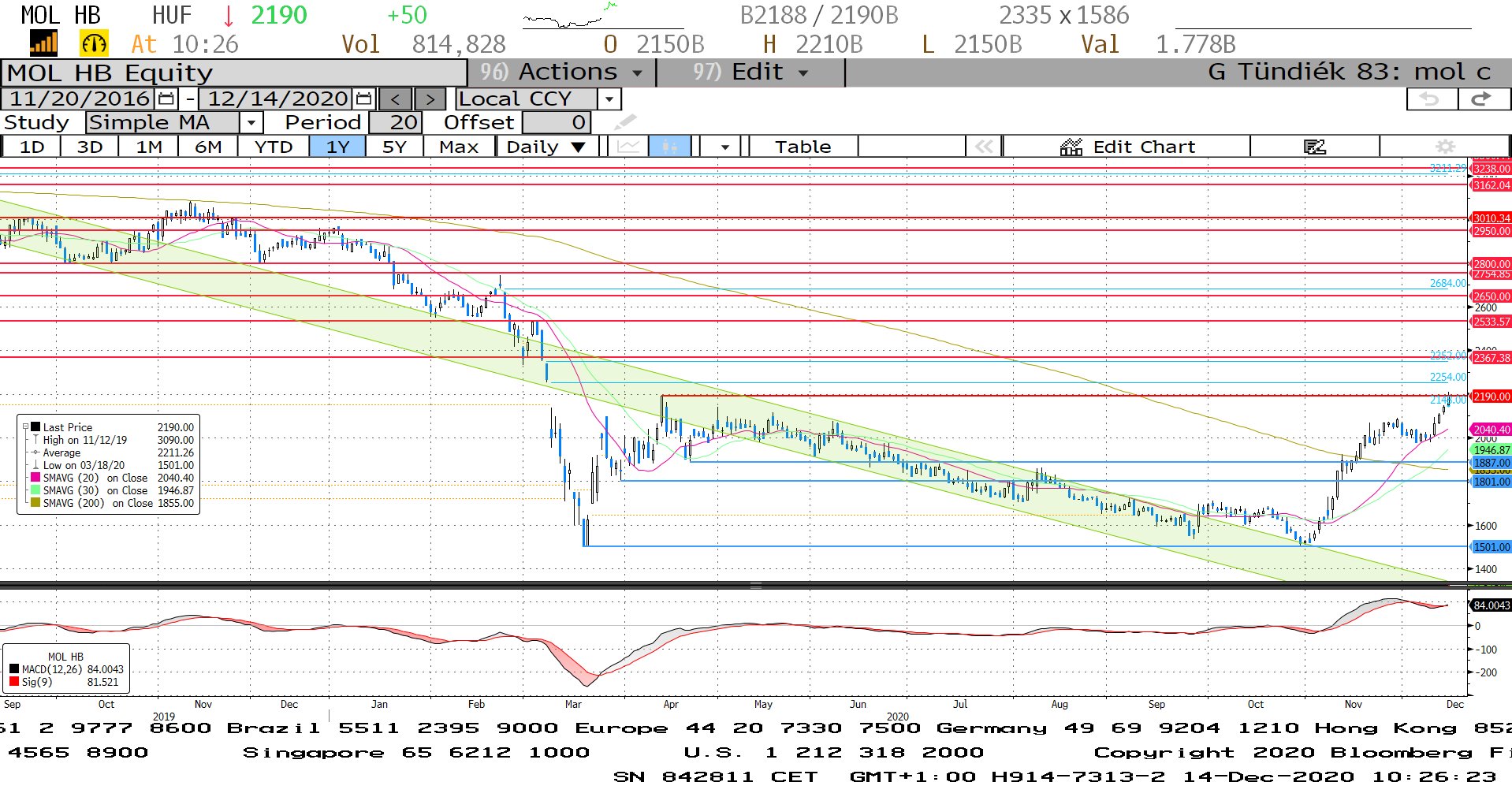Click the 1887.00 blue level label
The width and height of the screenshot is (1512, 808).
coord(1492,464)
